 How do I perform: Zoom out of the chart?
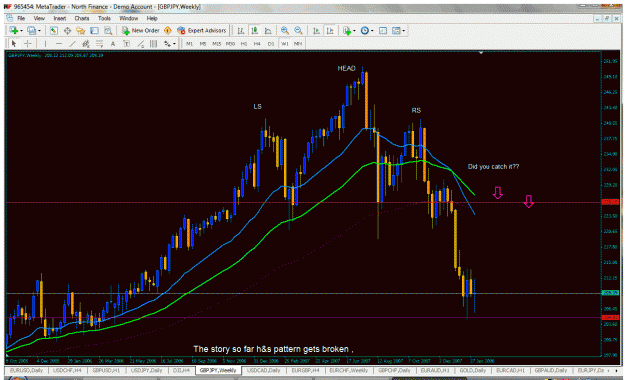point(298,30)
